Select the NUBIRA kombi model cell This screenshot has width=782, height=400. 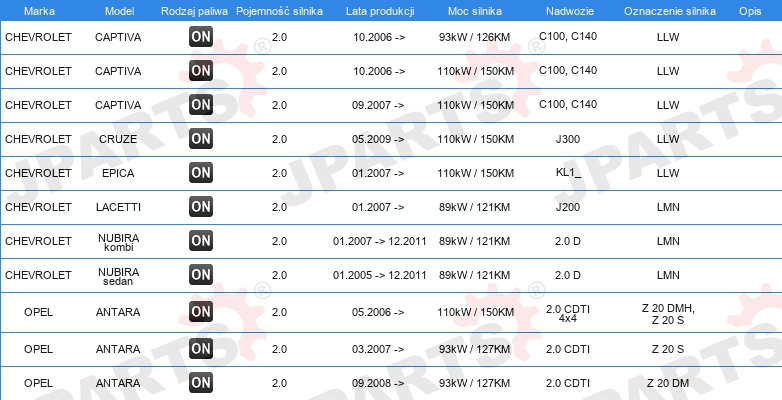119,242
